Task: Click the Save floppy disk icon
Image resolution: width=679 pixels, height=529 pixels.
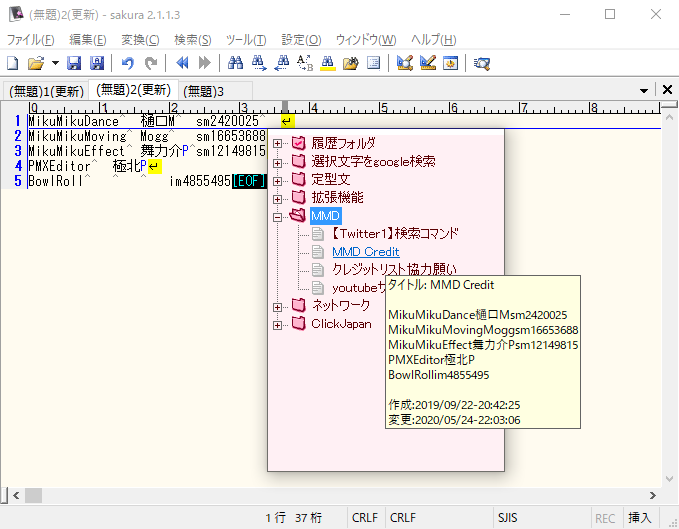Action: tap(74, 63)
